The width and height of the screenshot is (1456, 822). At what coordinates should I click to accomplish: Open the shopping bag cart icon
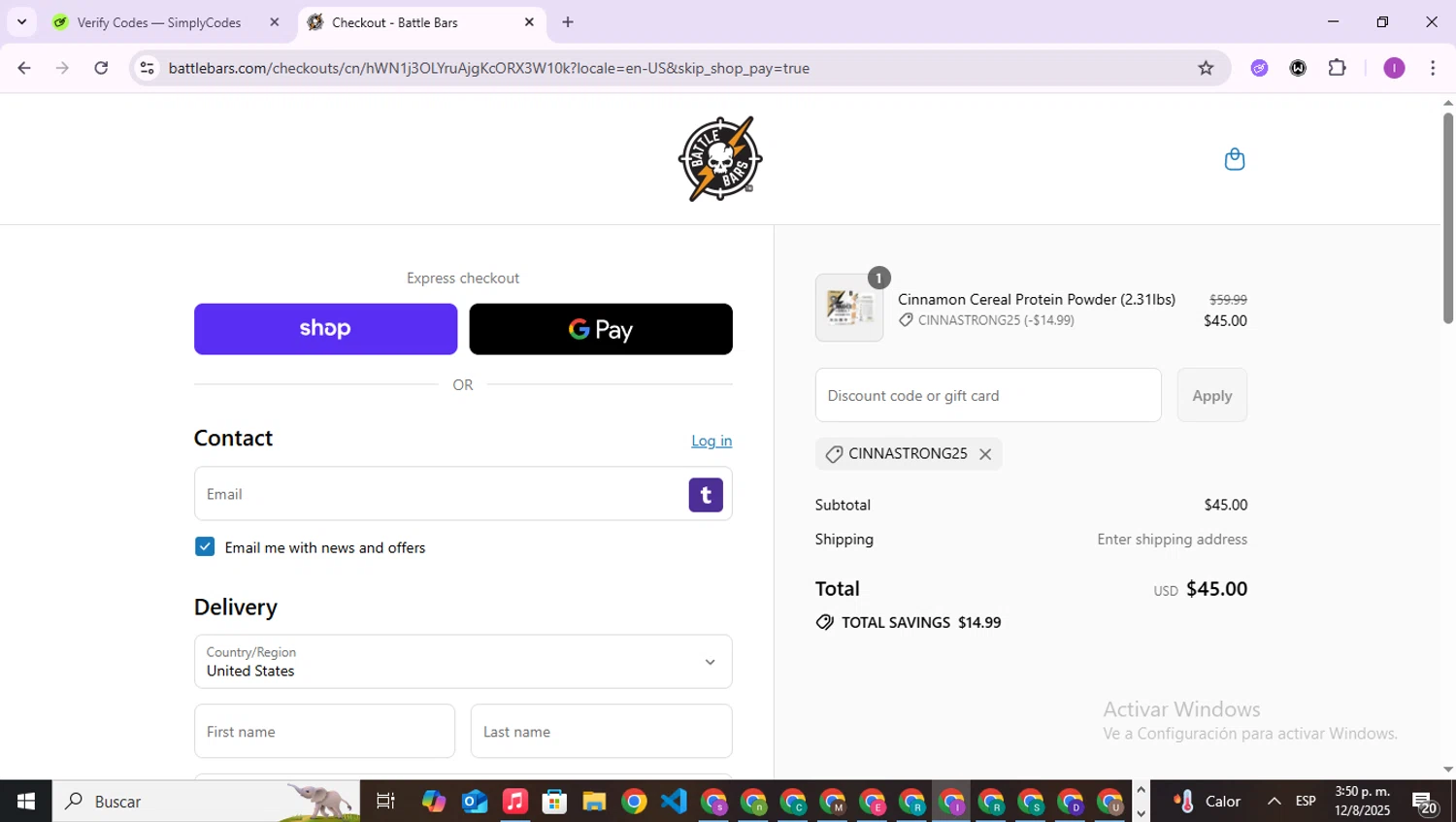1234,159
